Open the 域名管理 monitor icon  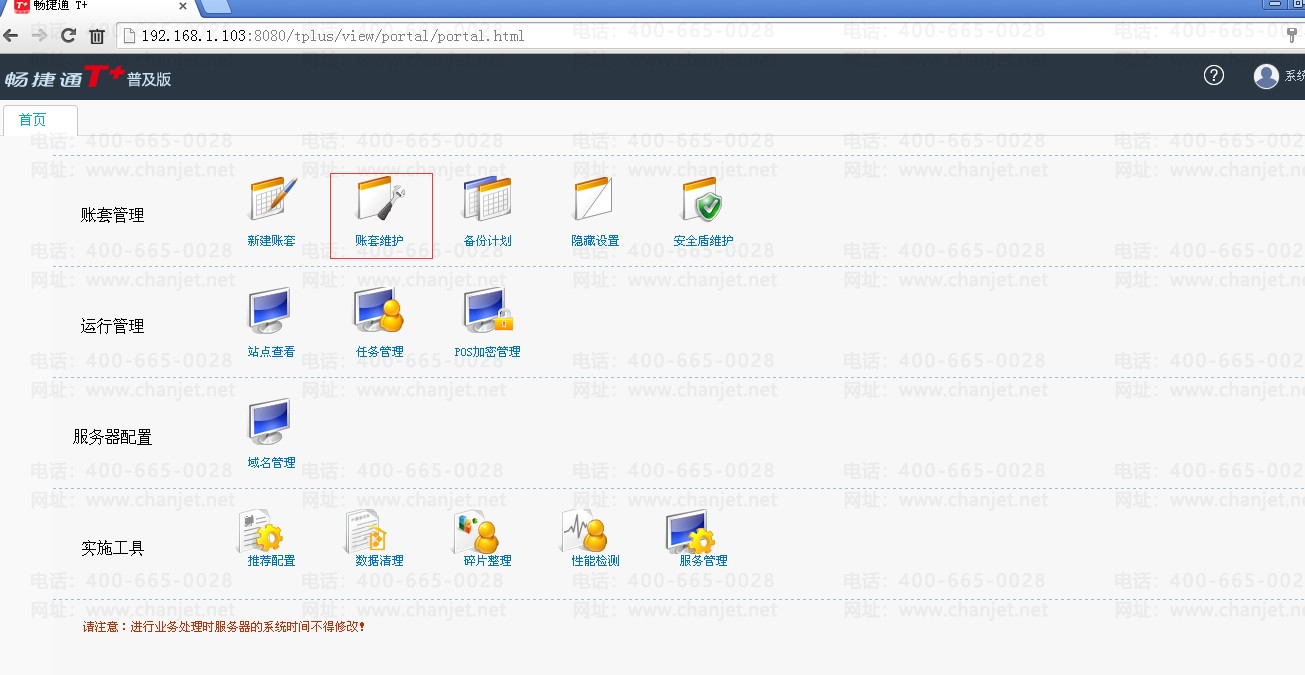point(270,421)
